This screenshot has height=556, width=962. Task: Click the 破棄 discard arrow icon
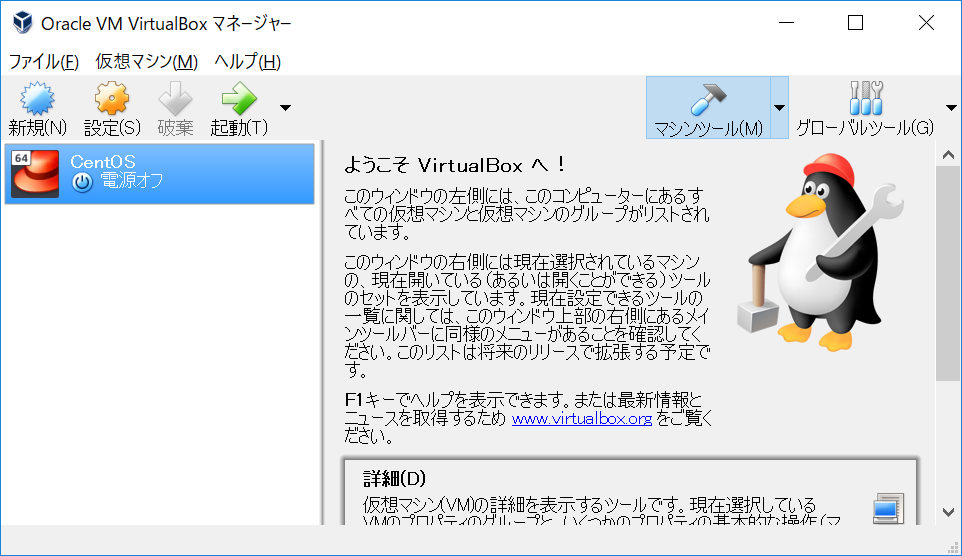[175, 98]
